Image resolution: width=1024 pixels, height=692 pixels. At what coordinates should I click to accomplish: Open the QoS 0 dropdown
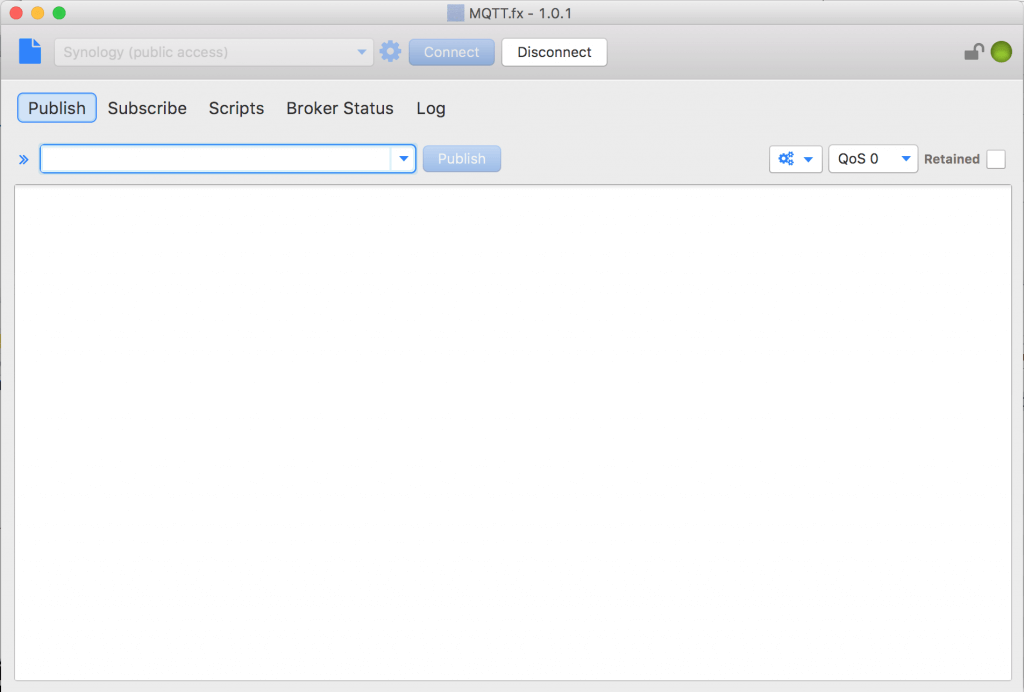[873, 159]
